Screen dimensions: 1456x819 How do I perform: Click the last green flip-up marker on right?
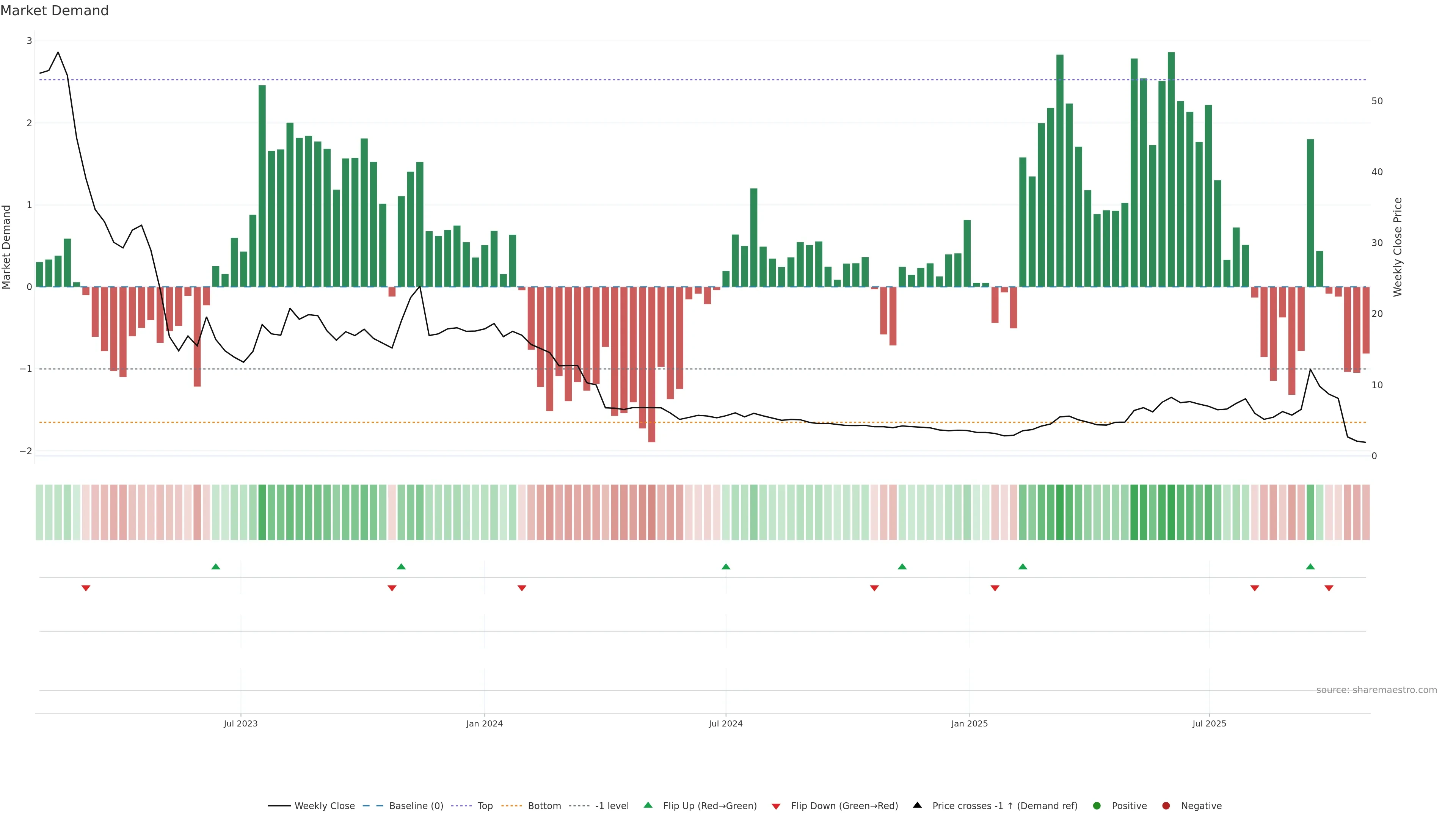click(x=1310, y=566)
